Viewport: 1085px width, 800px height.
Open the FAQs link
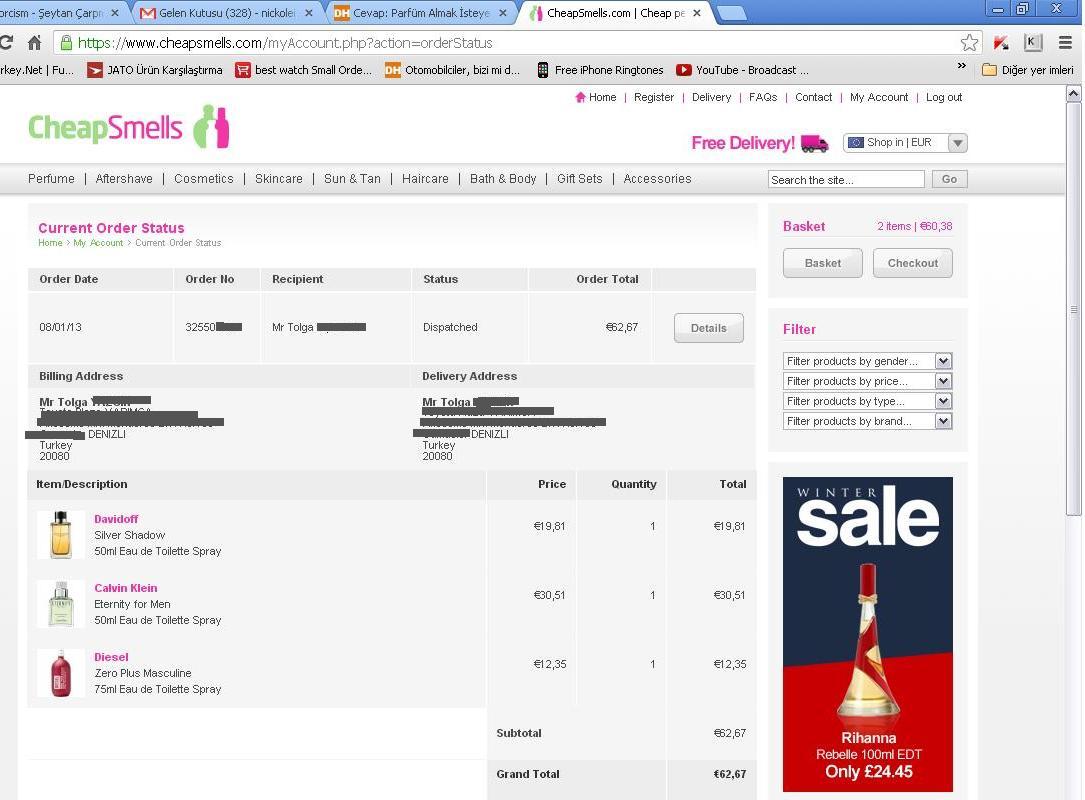click(x=763, y=97)
